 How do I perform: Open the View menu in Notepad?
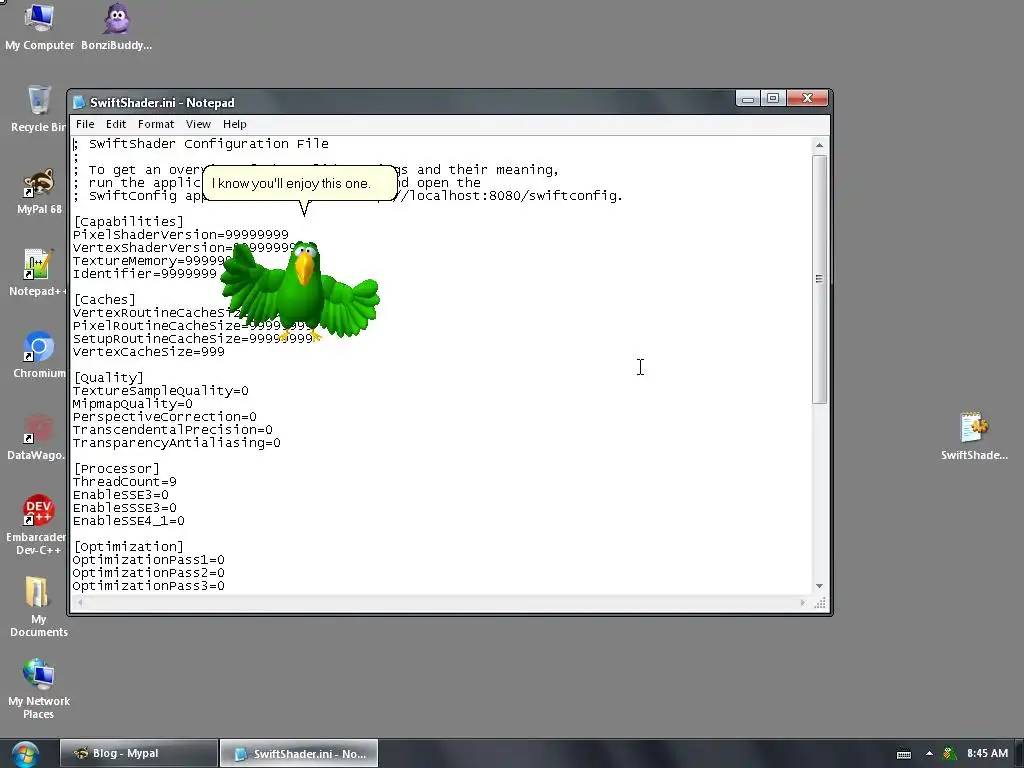click(x=198, y=124)
